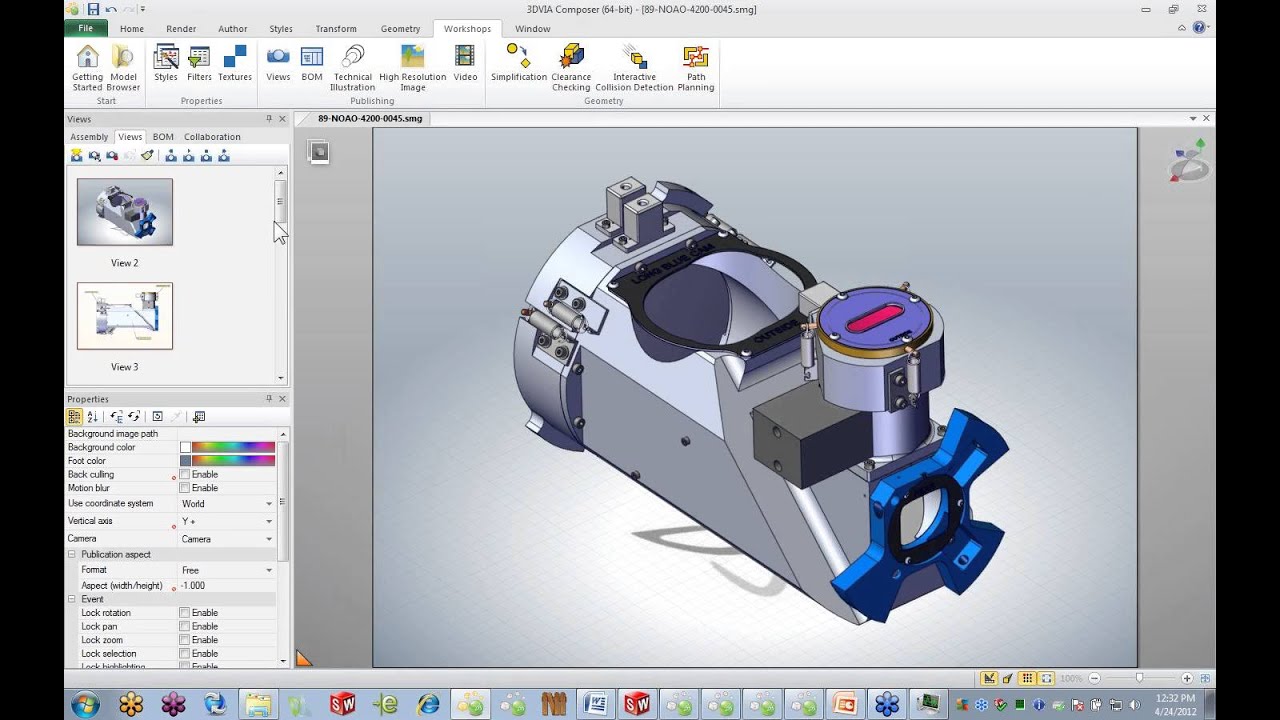
Task: Select the View 2 thumbnail
Action: 125,212
